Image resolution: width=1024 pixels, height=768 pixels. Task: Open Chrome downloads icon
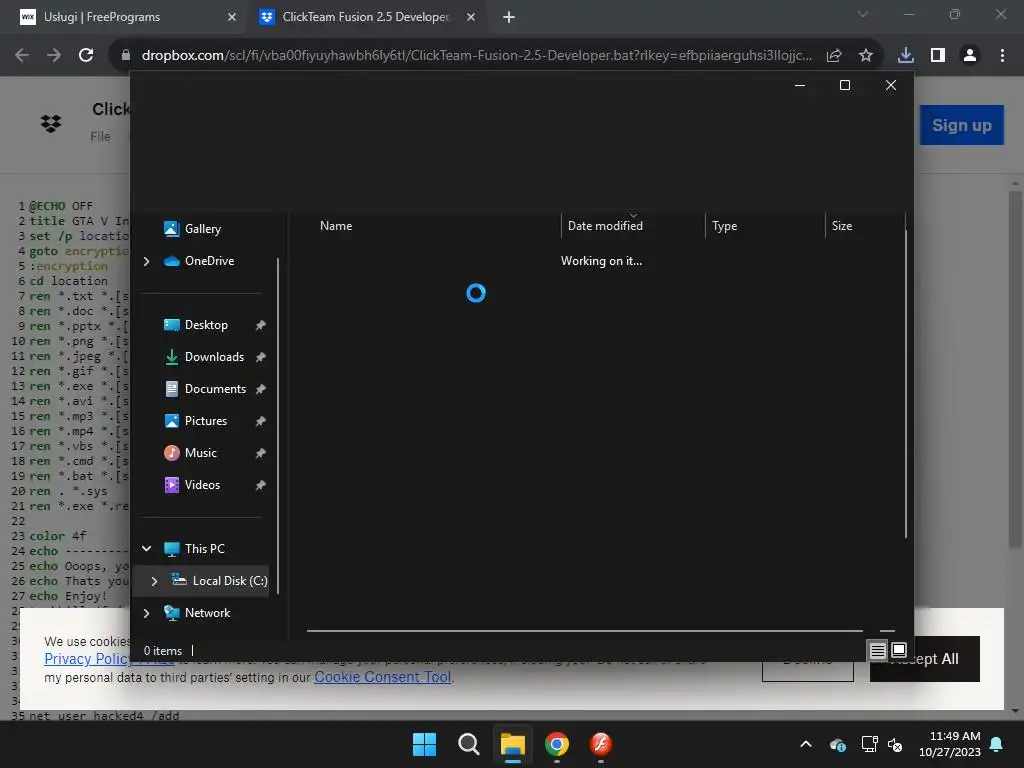[906, 56]
